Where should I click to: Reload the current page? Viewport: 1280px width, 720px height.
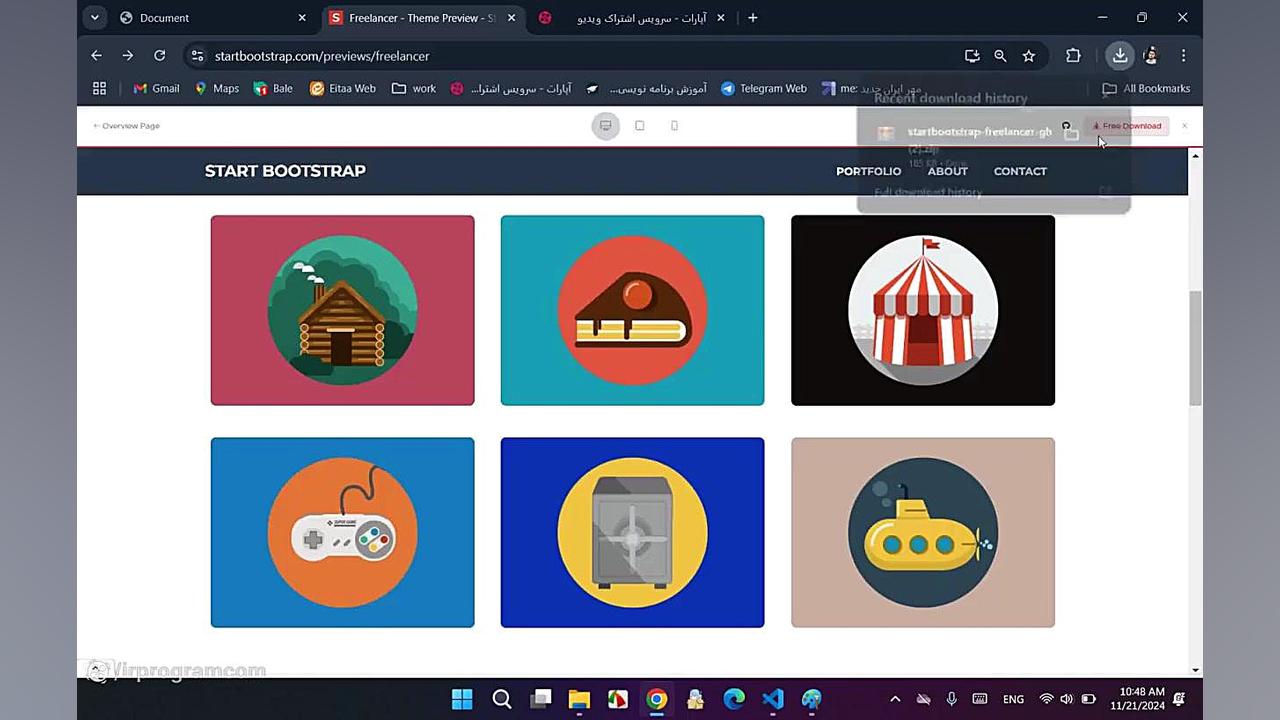(159, 56)
